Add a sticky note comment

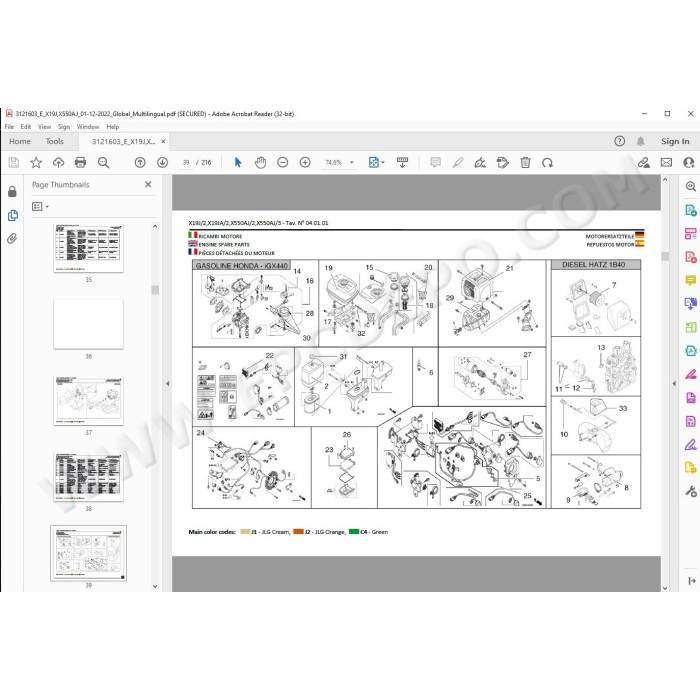click(x=435, y=162)
